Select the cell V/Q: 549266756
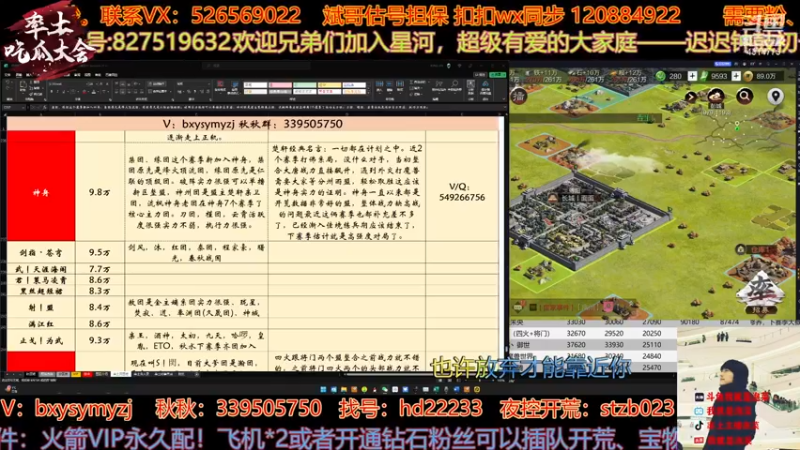Viewport: 800px width, 450px height. tap(462, 192)
